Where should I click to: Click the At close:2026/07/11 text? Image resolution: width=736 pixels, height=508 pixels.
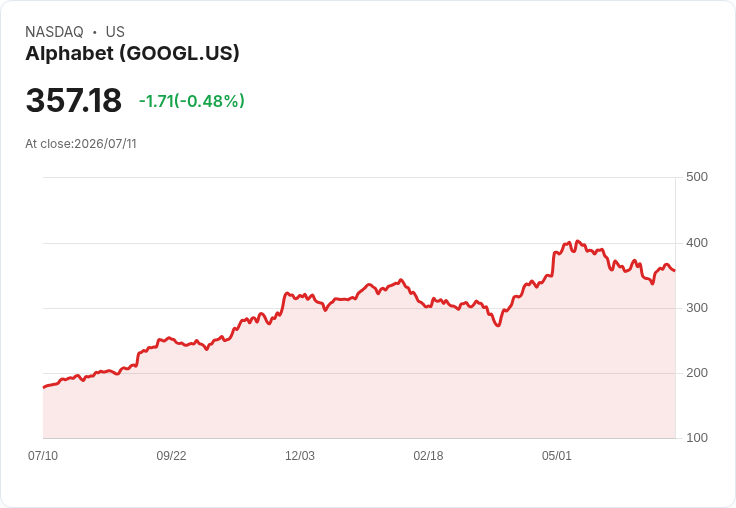tap(81, 144)
